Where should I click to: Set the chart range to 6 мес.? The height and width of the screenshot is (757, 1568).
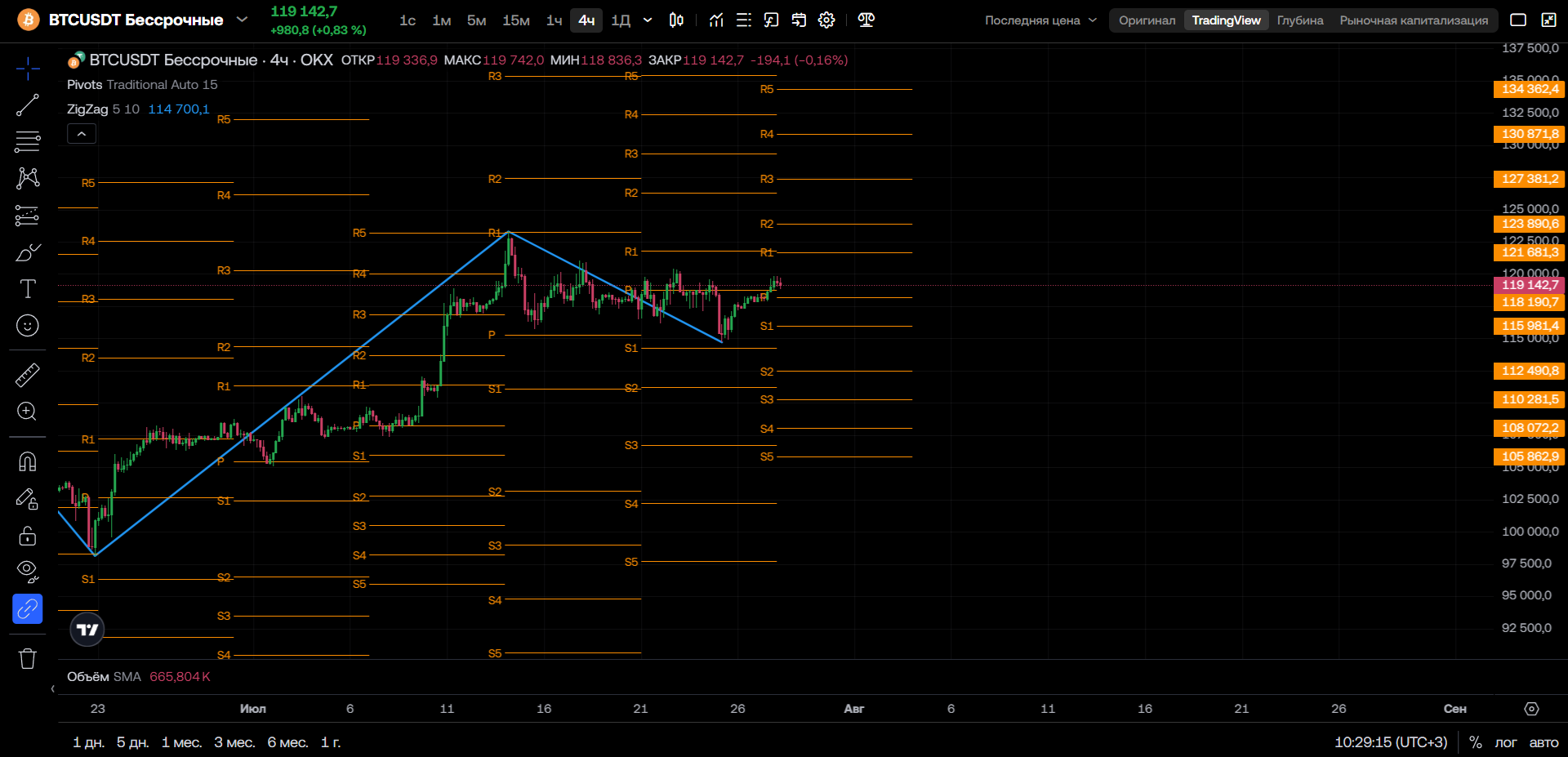288,742
